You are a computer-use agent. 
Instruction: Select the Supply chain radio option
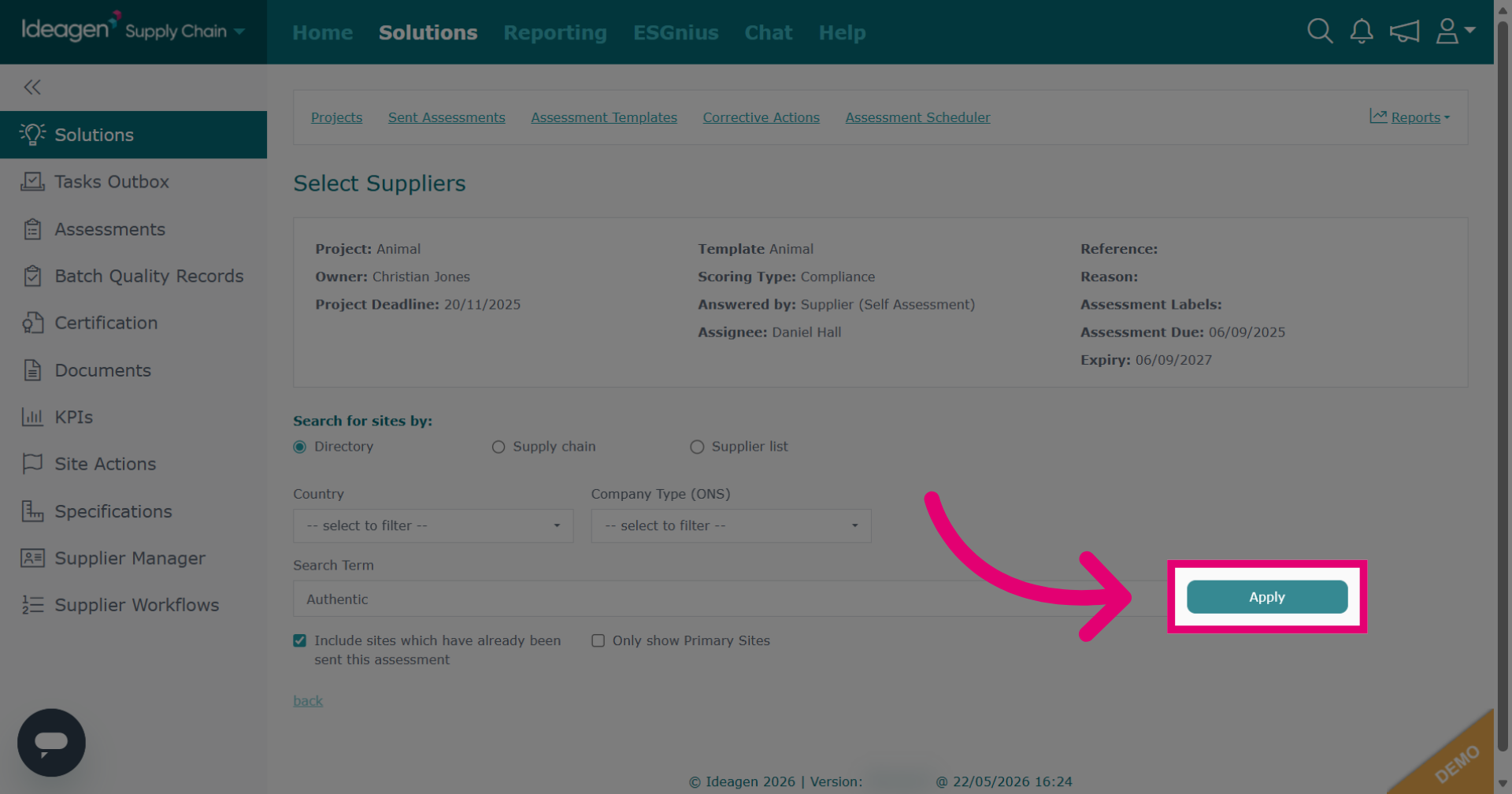pos(498,447)
